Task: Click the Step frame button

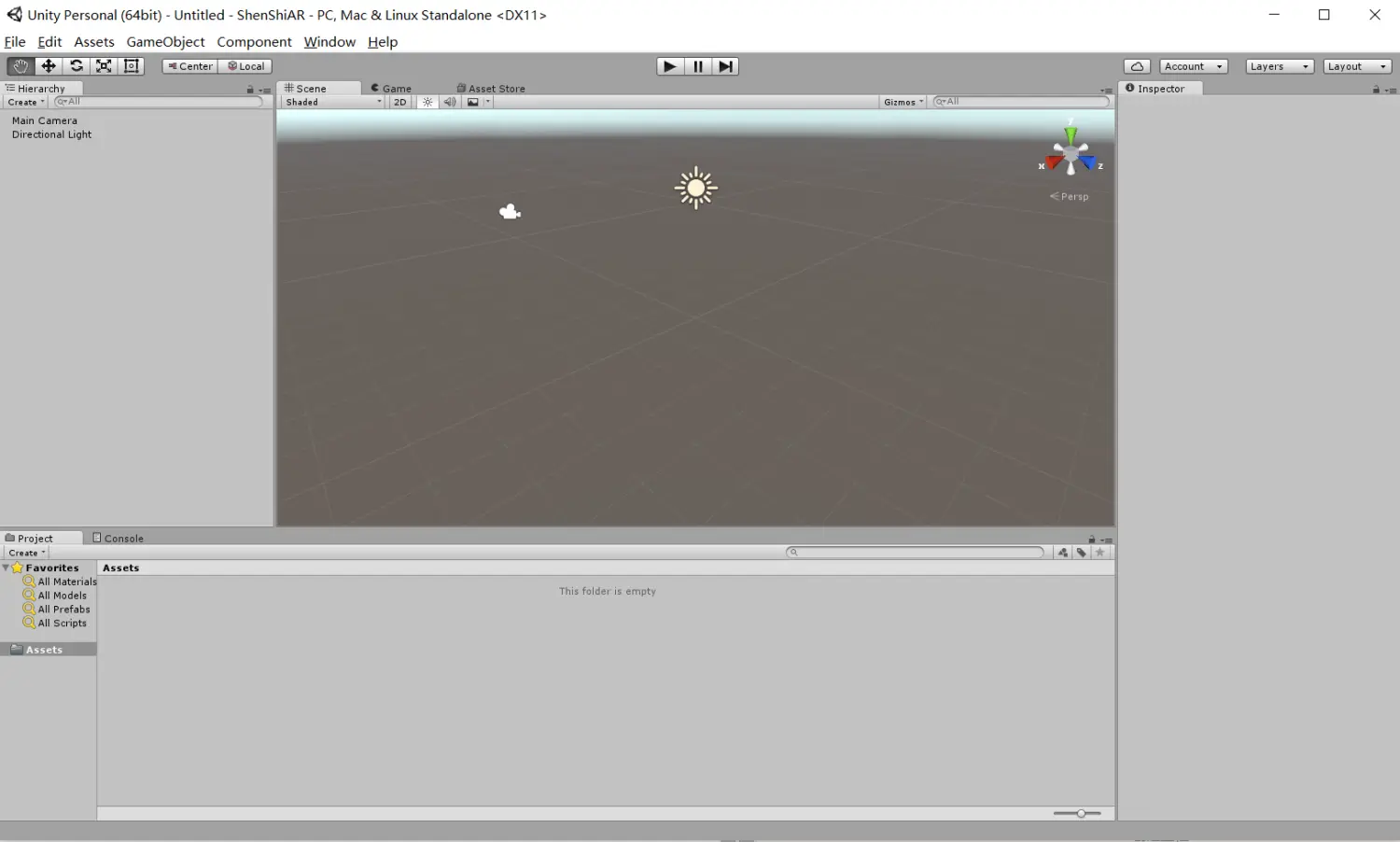Action: (725, 66)
